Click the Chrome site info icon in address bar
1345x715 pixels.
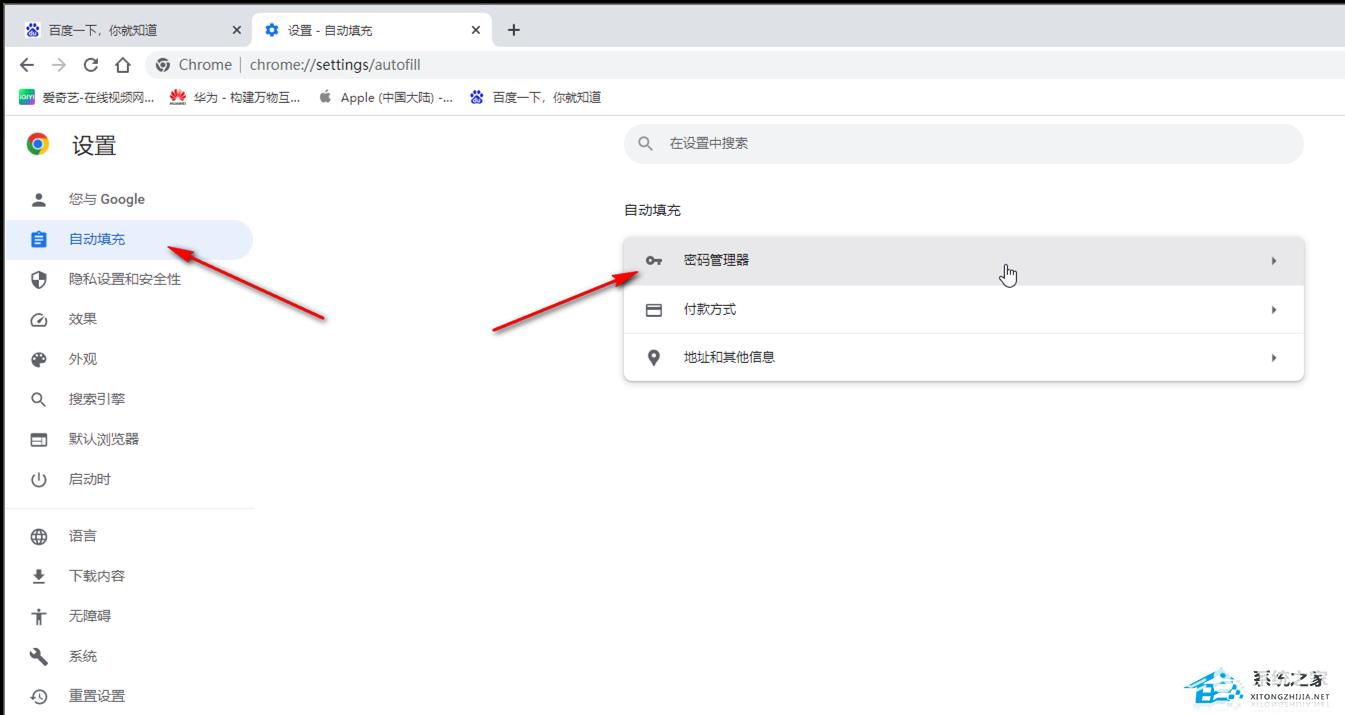[164, 65]
